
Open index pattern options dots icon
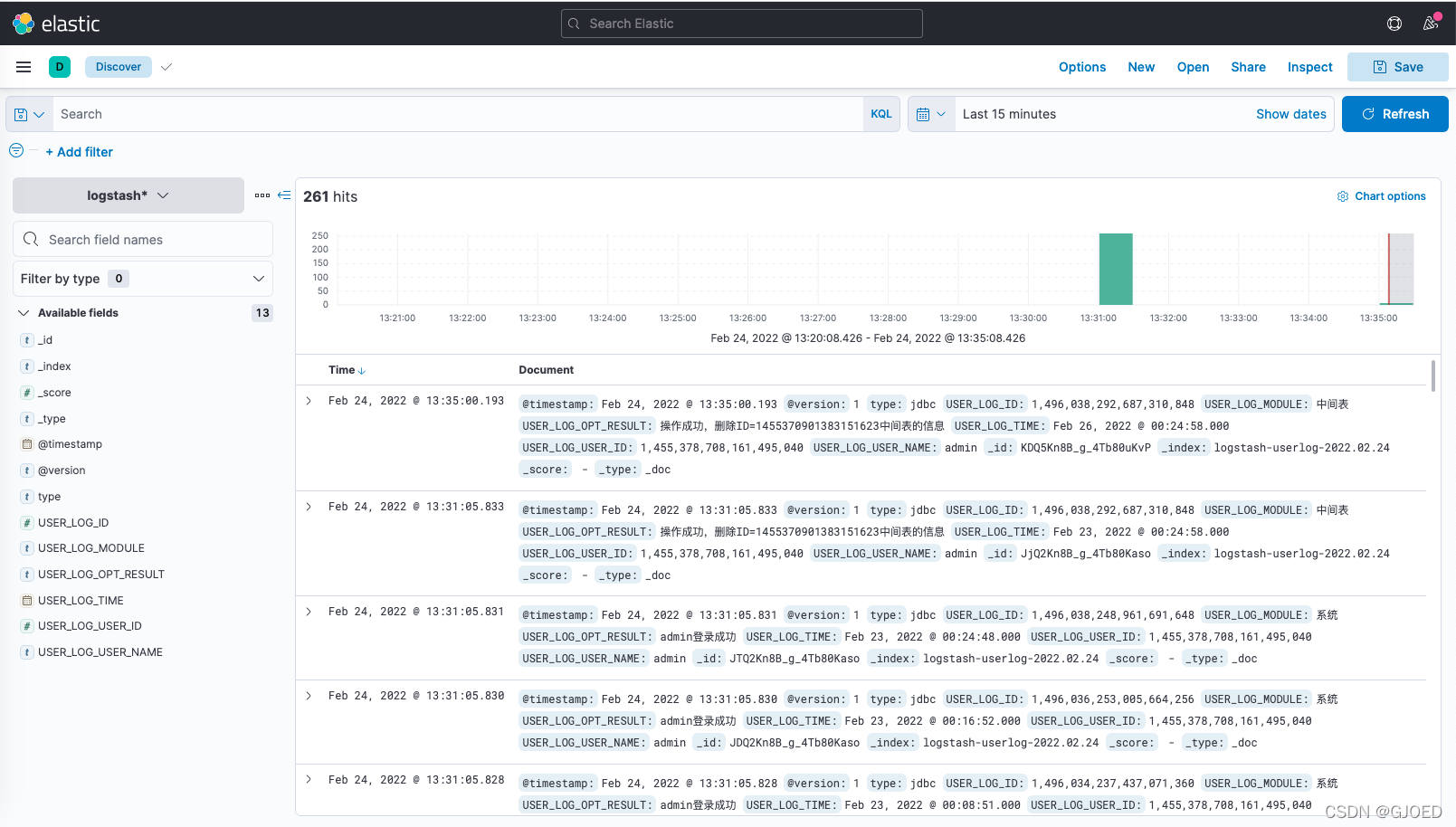pos(262,195)
